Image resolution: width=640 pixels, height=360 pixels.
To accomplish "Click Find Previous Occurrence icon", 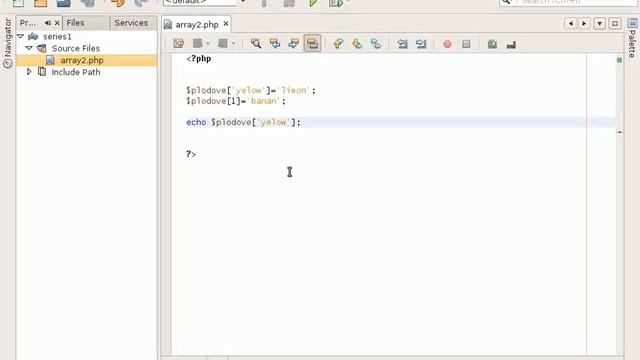I will click(275, 44).
